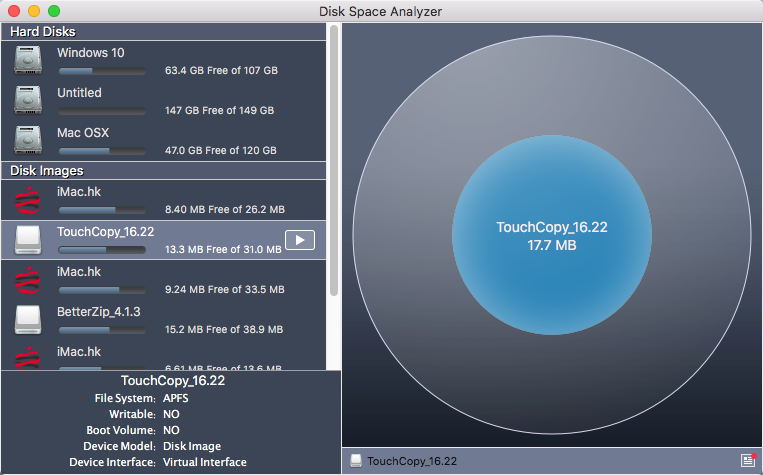Click the APFS file system value
Image resolution: width=763 pixels, height=475 pixels.
point(176,398)
